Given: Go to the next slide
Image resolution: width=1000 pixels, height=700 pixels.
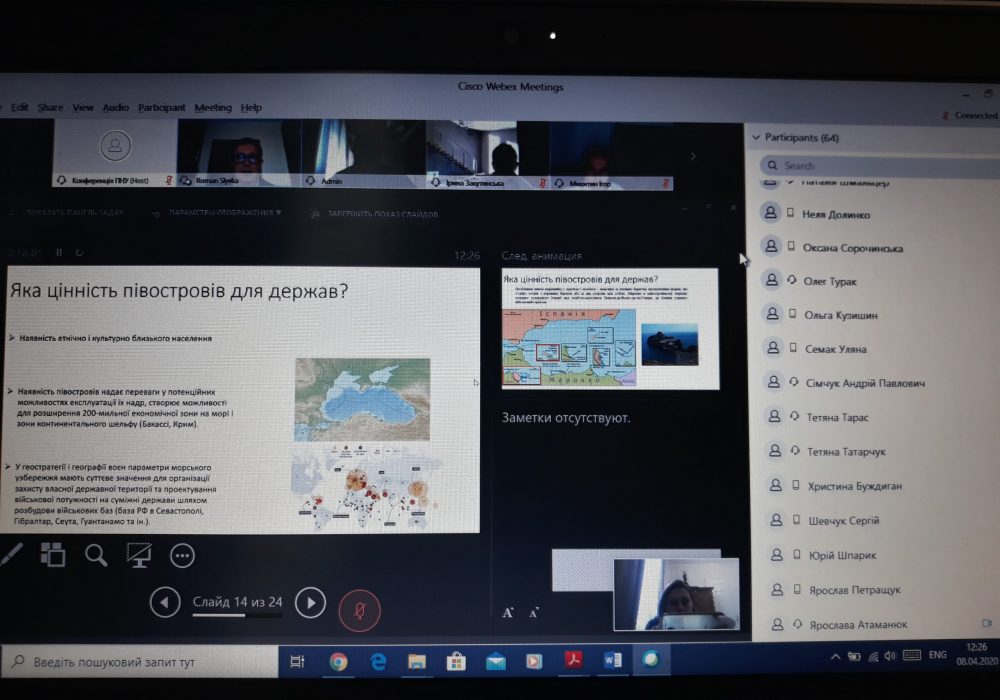Looking at the screenshot, I should 310,602.
